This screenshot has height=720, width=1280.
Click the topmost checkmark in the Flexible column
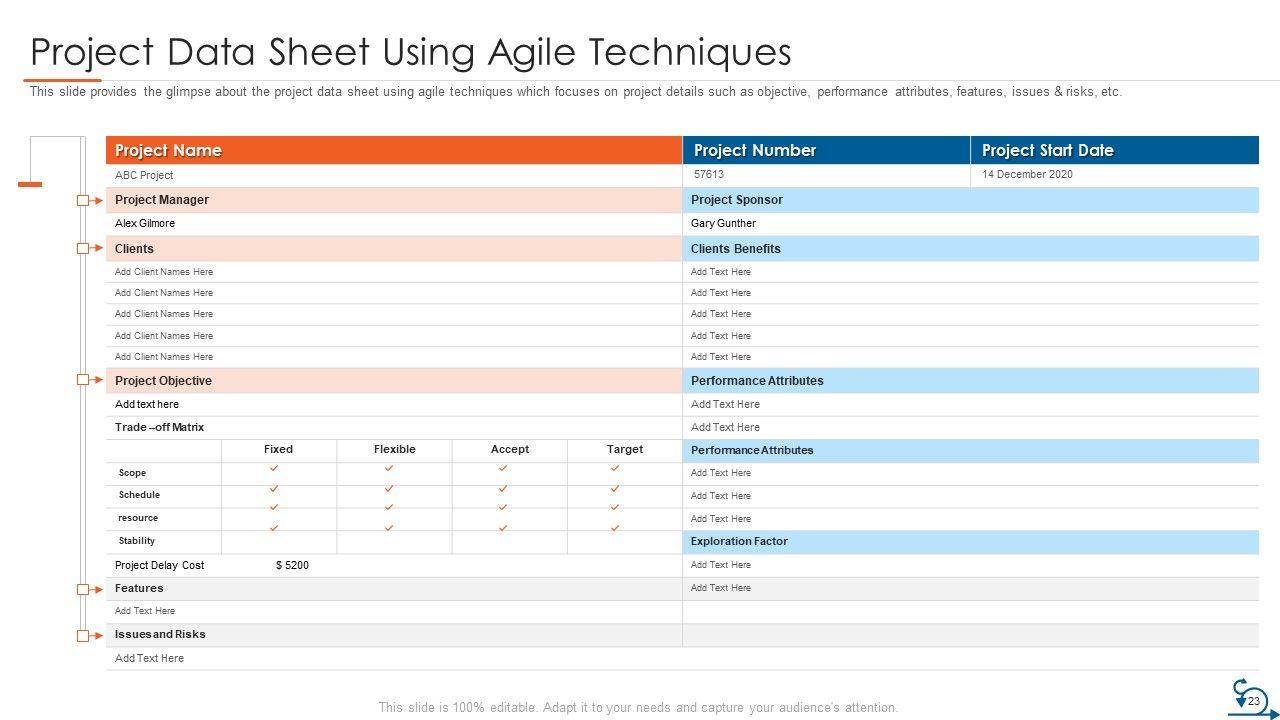389,468
